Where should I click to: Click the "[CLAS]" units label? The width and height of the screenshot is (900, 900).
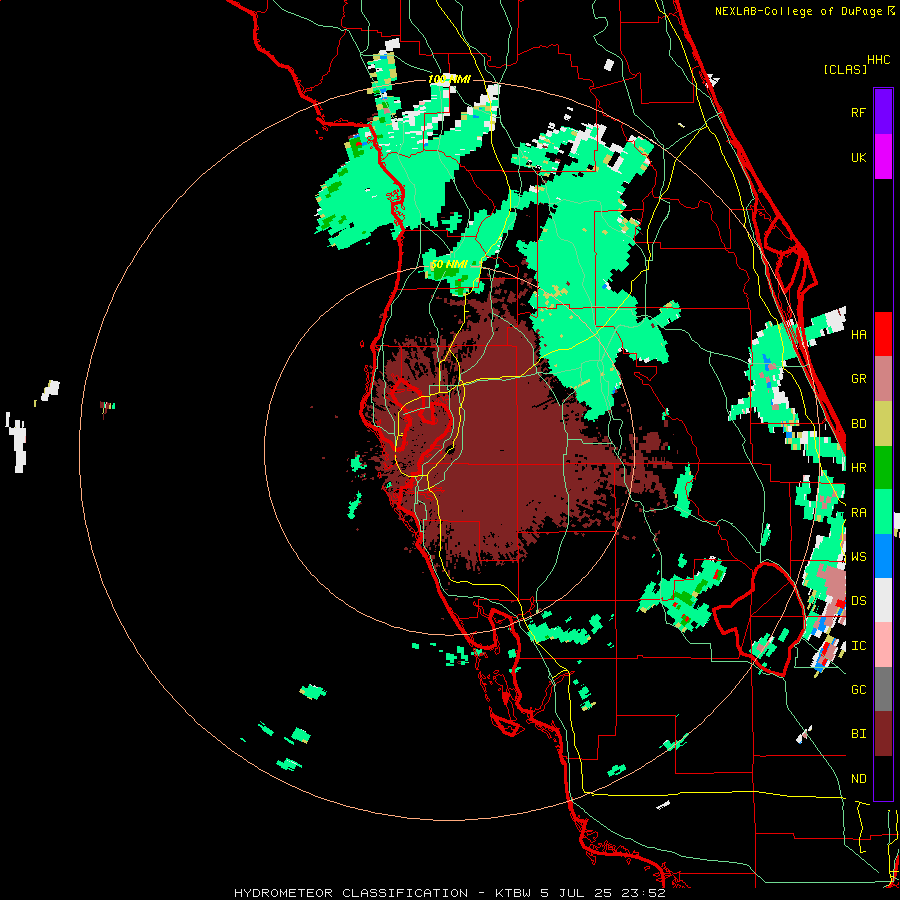(845, 69)
